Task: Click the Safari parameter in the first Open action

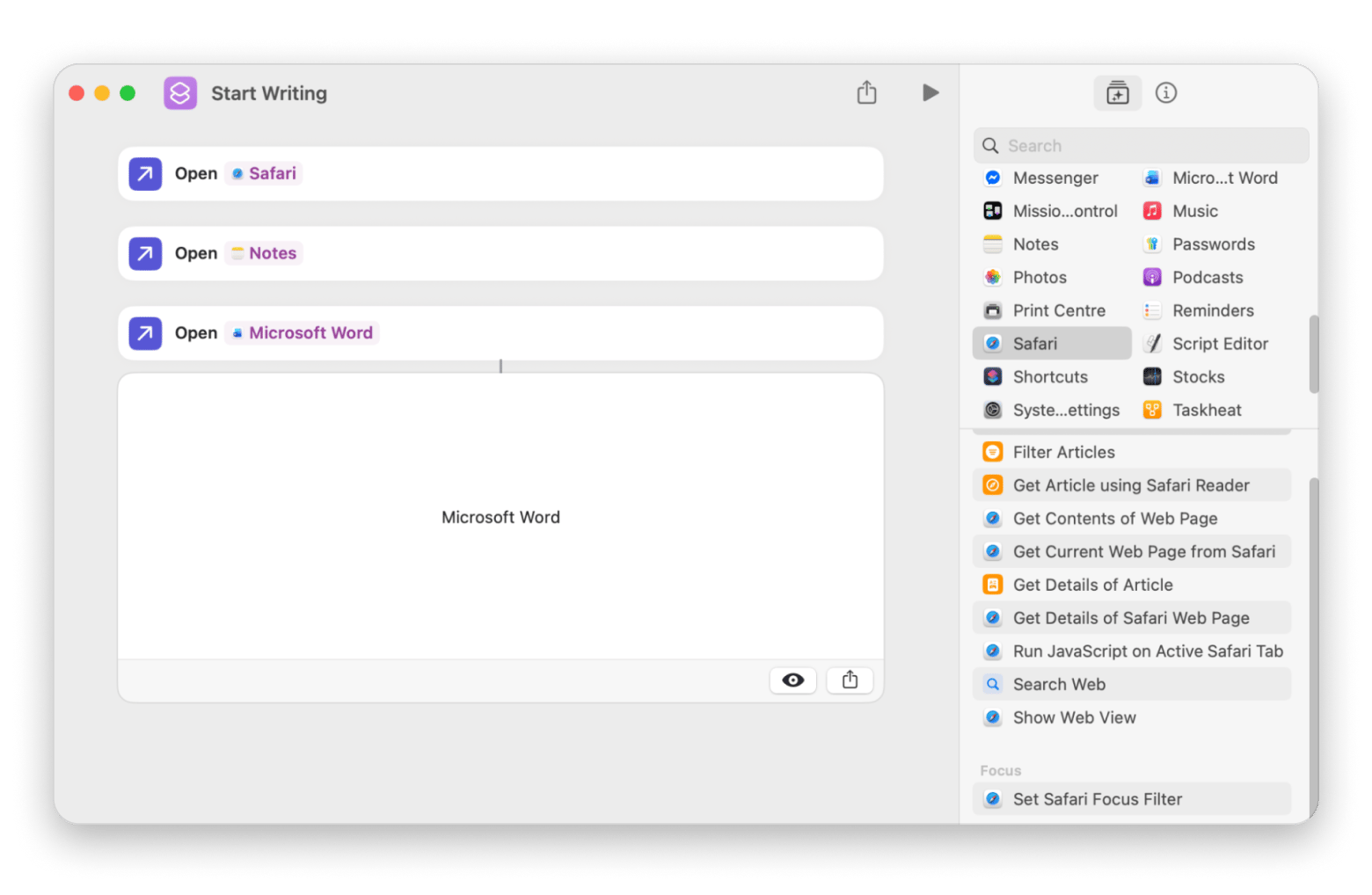Action: (x=264, y=173)
